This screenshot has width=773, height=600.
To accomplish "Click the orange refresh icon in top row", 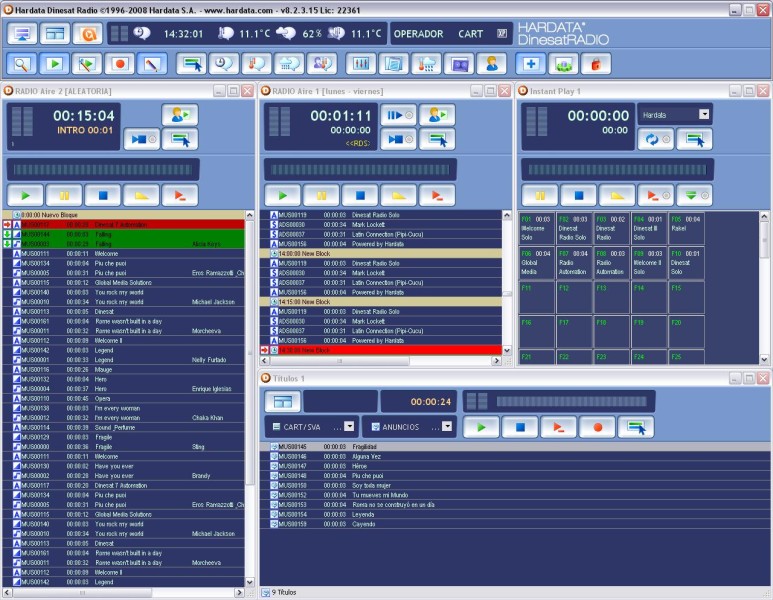I will 87,34.
